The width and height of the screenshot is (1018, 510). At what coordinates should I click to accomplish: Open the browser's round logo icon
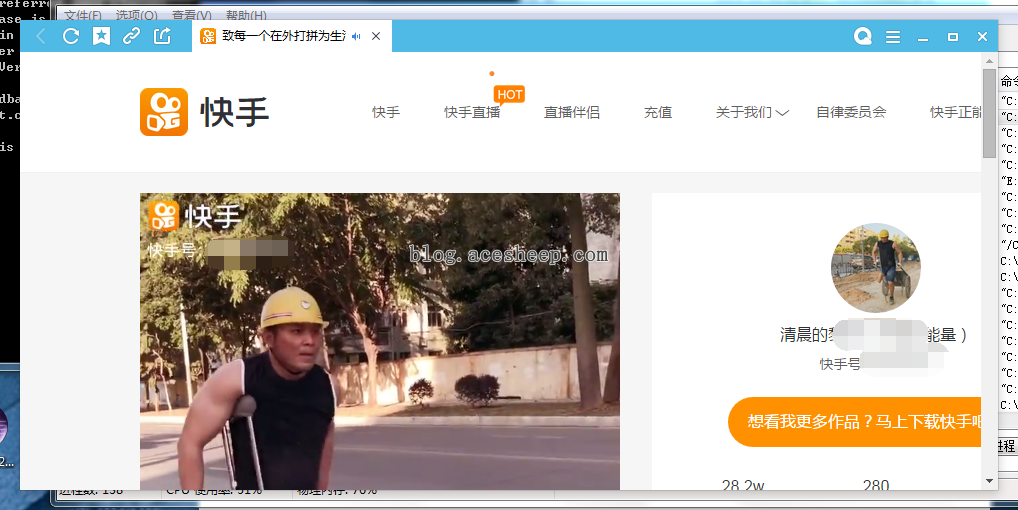coord(863,36)
